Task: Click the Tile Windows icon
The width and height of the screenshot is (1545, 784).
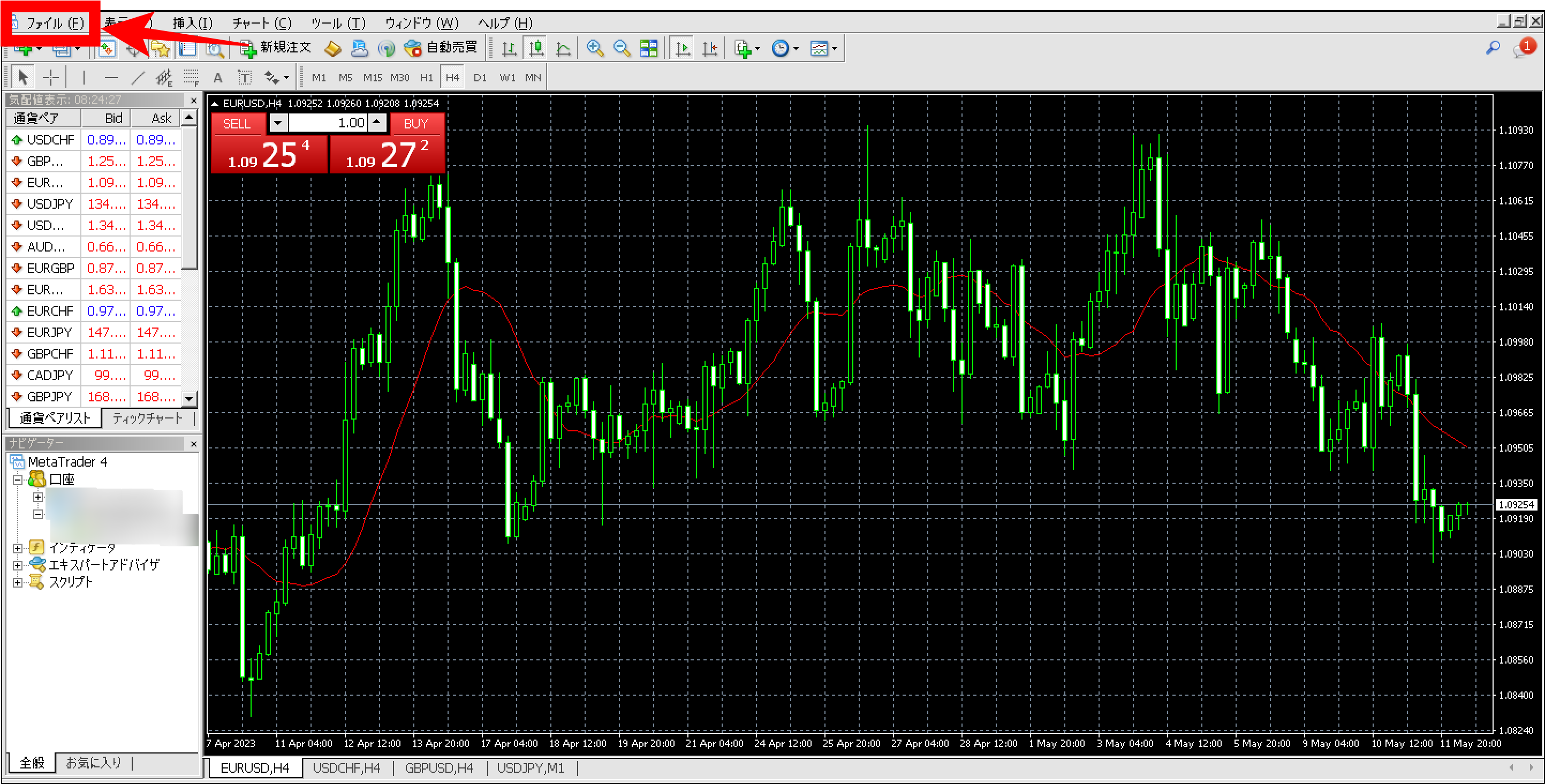Action: point(648,48)
